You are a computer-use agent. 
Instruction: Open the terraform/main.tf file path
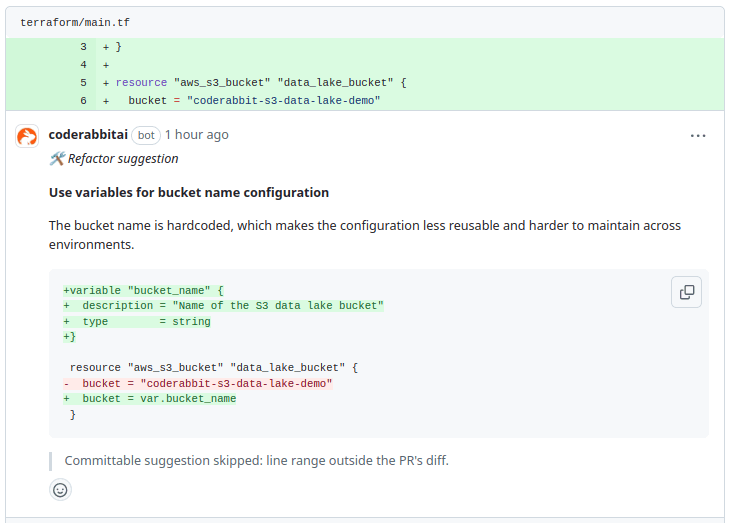[x=75, y=22]
